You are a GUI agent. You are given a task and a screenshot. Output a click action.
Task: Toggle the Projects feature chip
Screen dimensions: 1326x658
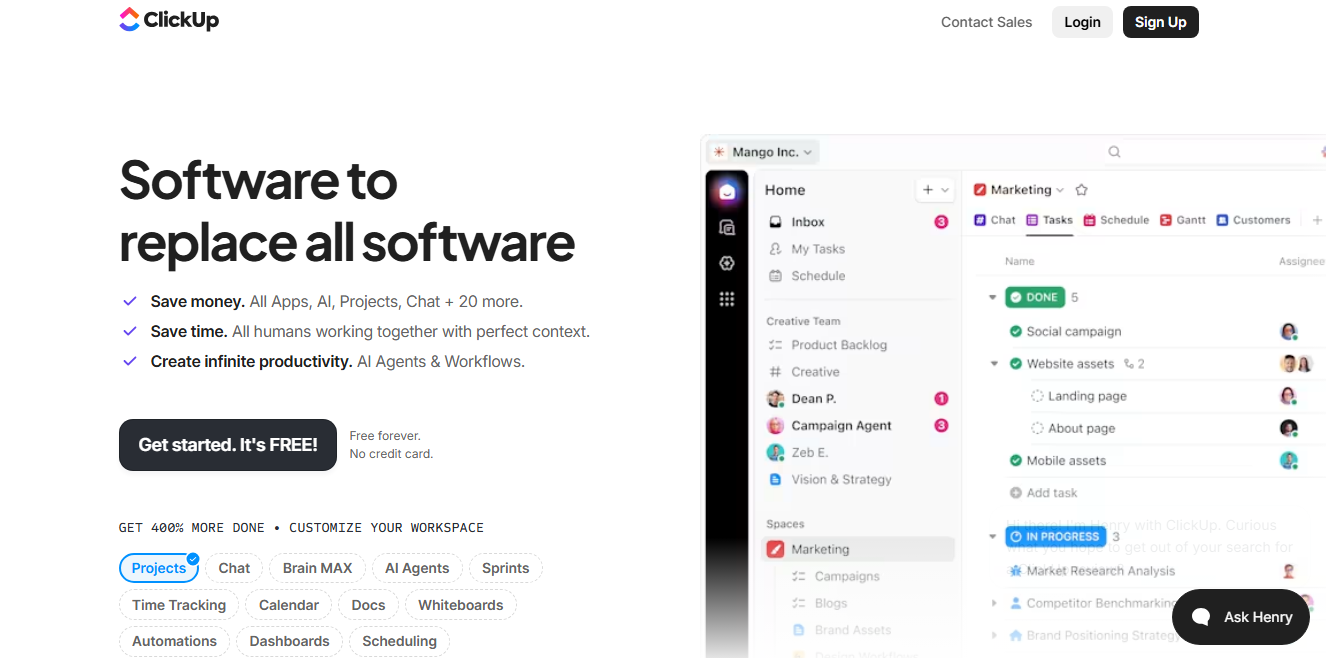(x=159, y=568)
